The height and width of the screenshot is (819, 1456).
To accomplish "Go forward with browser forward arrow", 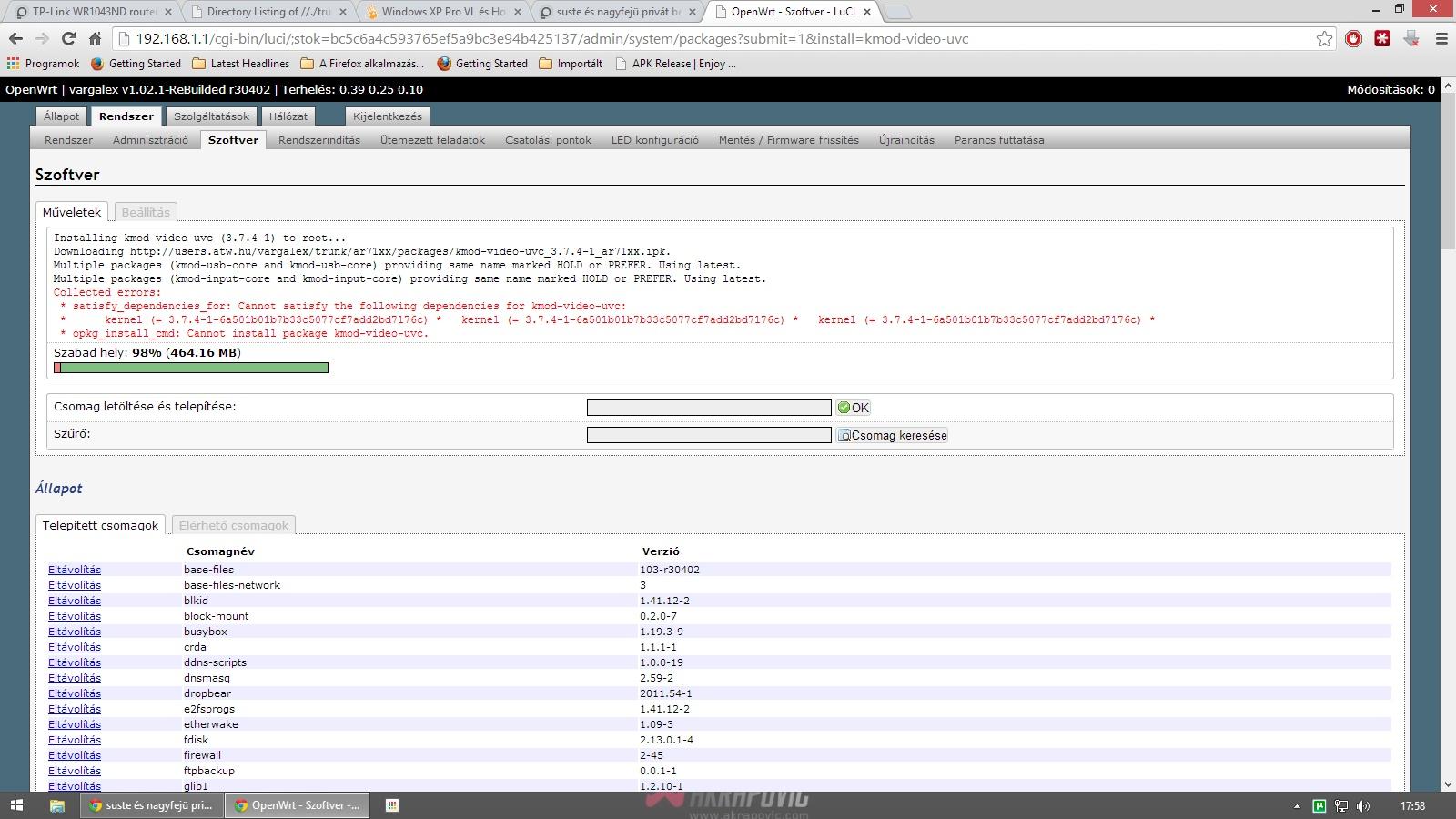I will pos(42,38).
